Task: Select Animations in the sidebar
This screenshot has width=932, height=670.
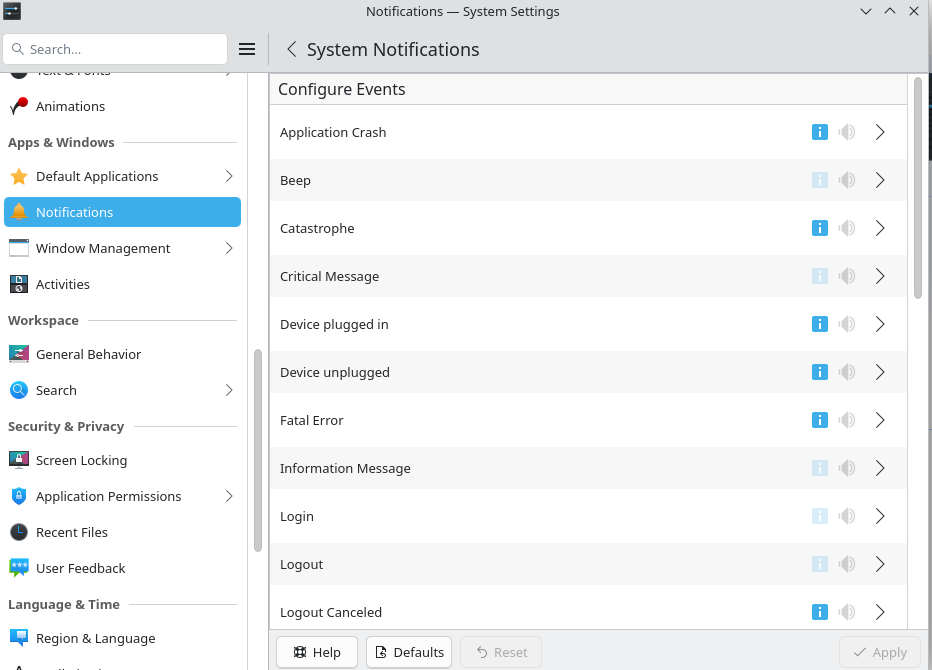Action: coord(70,106)
